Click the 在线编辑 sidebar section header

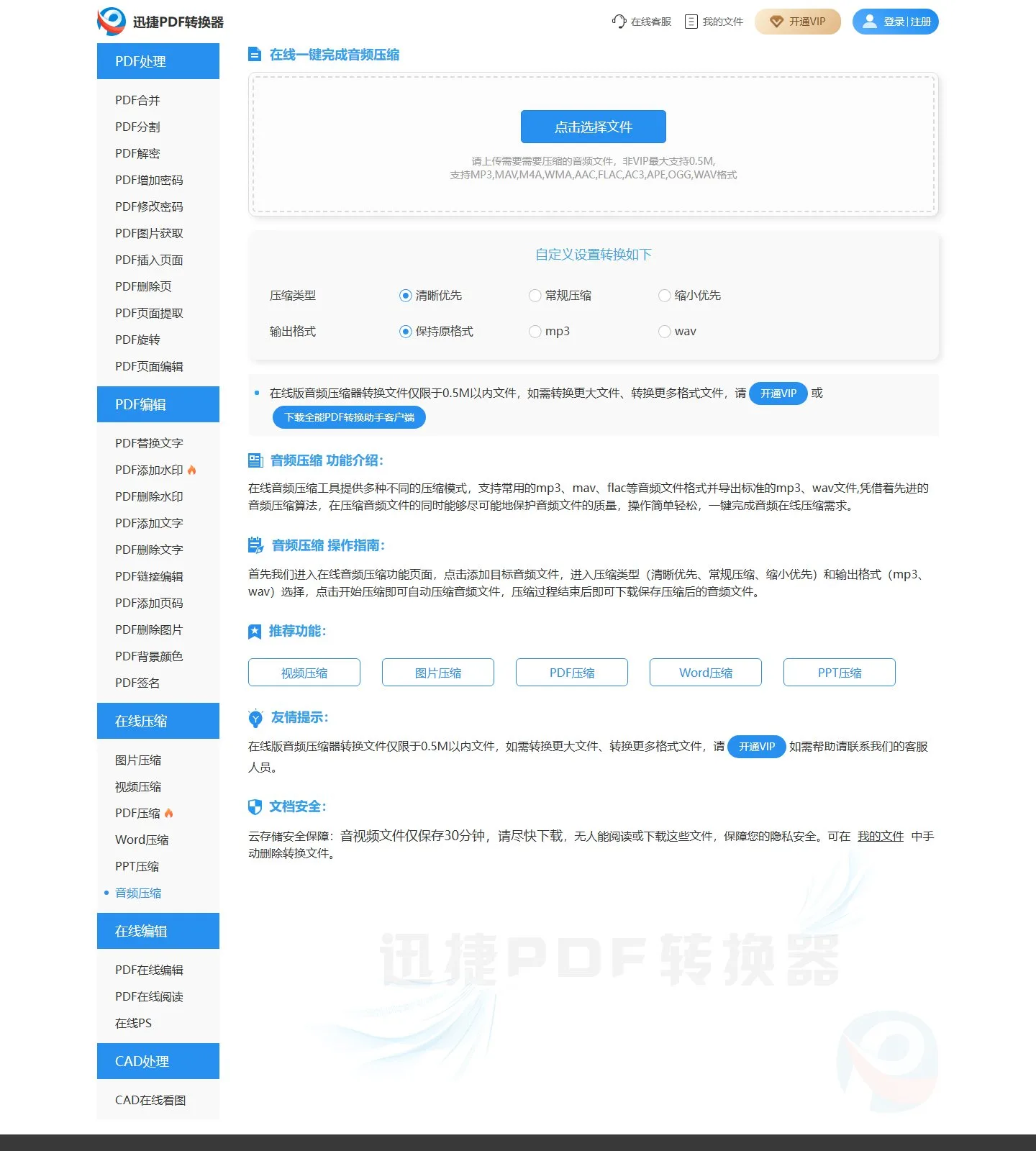click(x=158, y=931)
